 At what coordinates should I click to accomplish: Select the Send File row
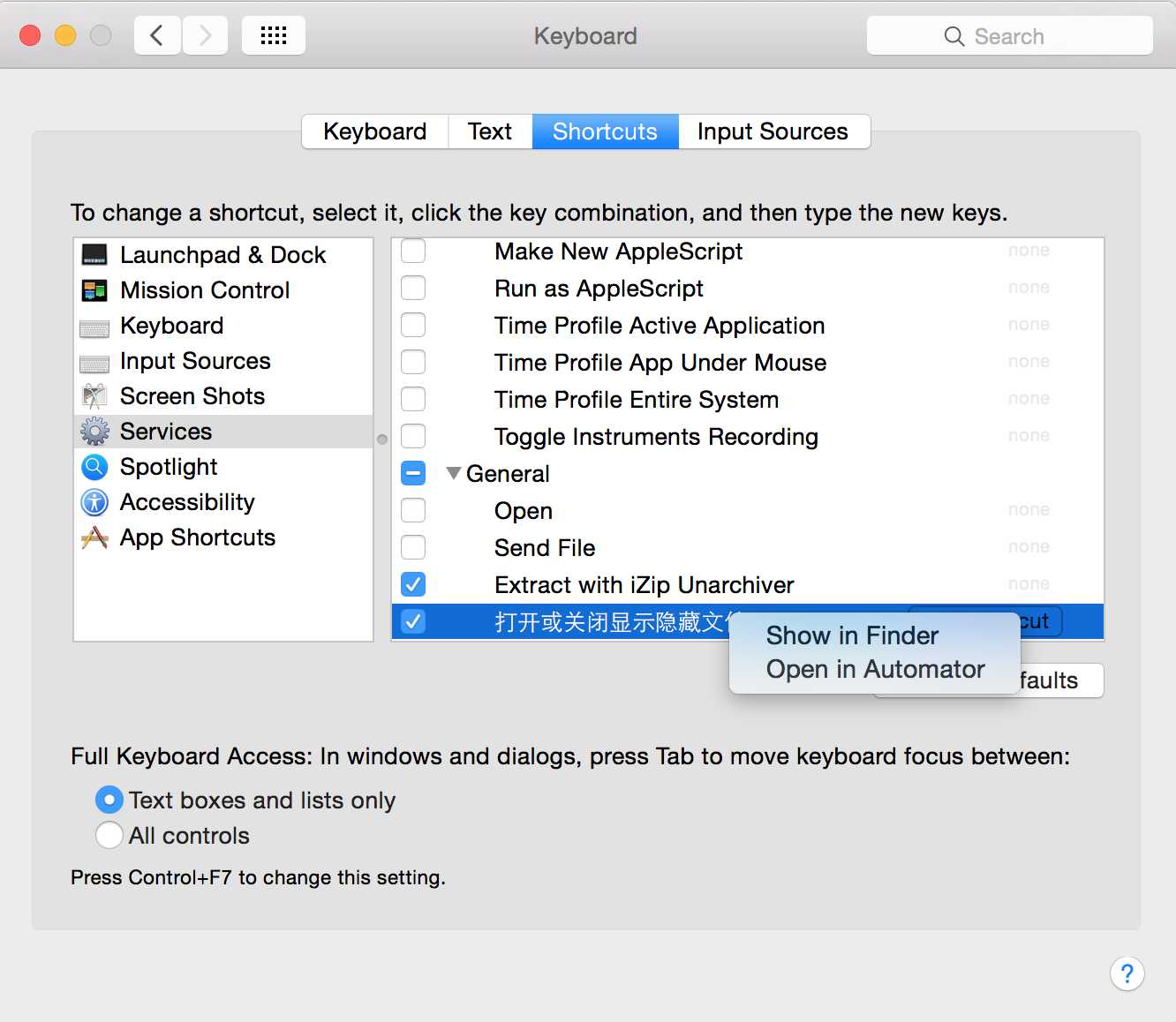(x=747, y=547)
